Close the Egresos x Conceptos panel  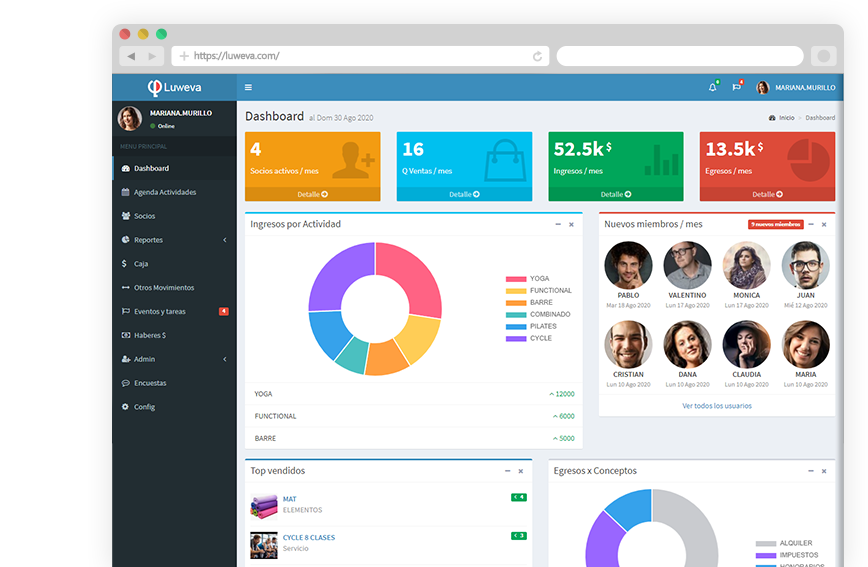(824, 471)
